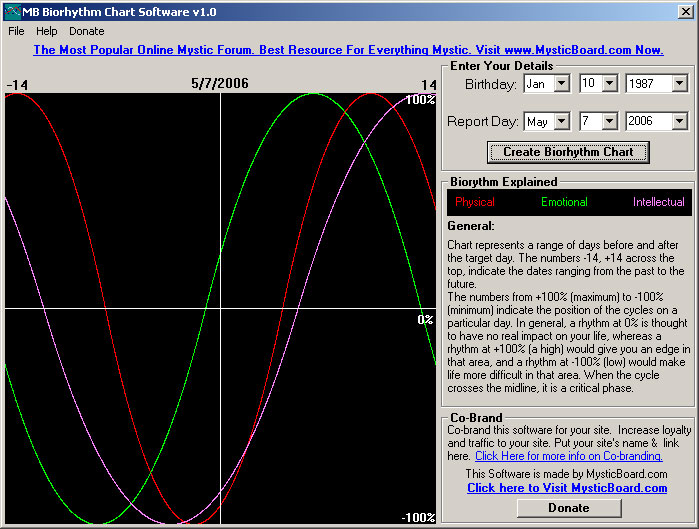This screenshot has height=529, width=699.
Task: Open the File menu
Action: (16, 31)
